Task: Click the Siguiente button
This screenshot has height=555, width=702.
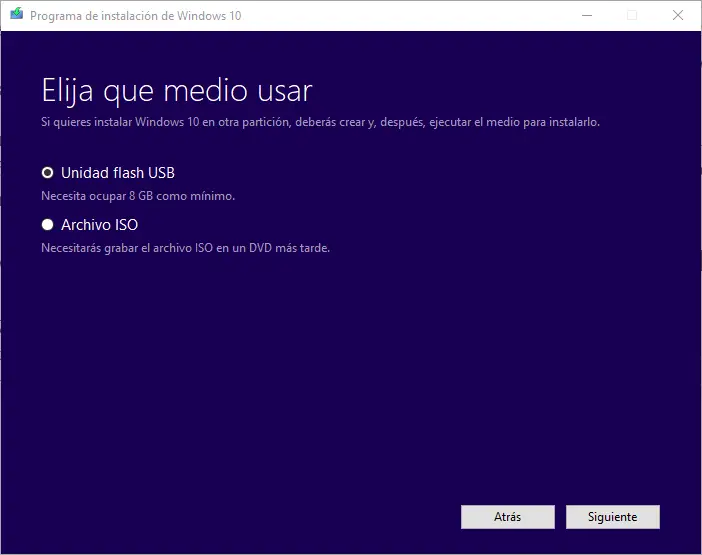Action: point(612,517)
